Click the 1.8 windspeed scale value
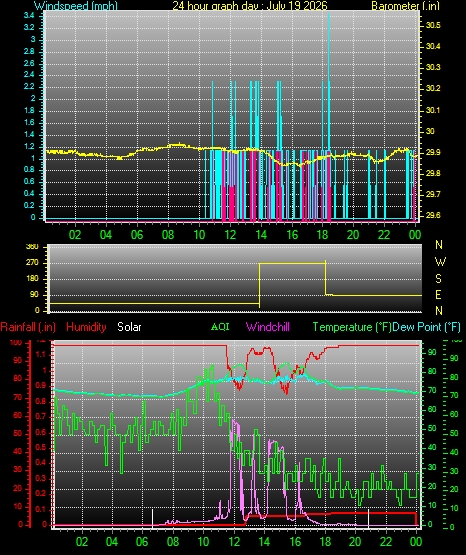Screen dimensions: 466x555 click(x=29, y=110)
